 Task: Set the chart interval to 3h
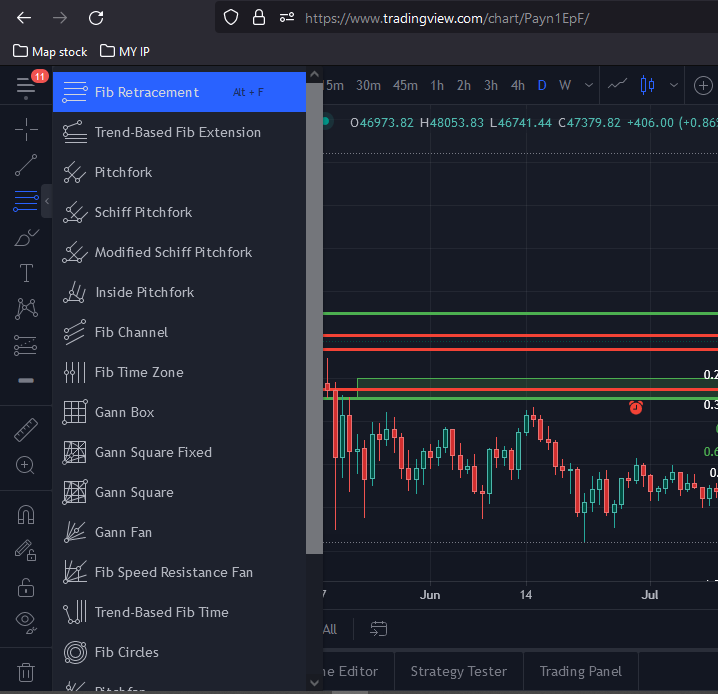coord(491,86)
